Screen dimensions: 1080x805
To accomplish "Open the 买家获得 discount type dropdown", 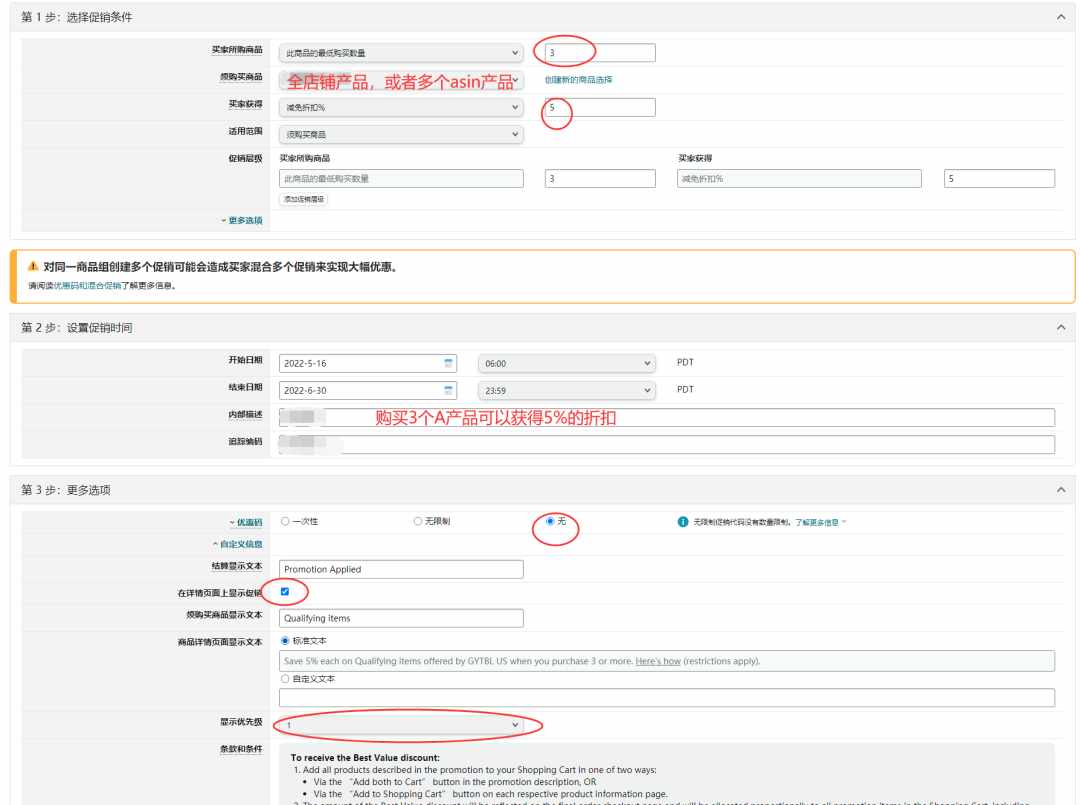I will pos(401,107).
